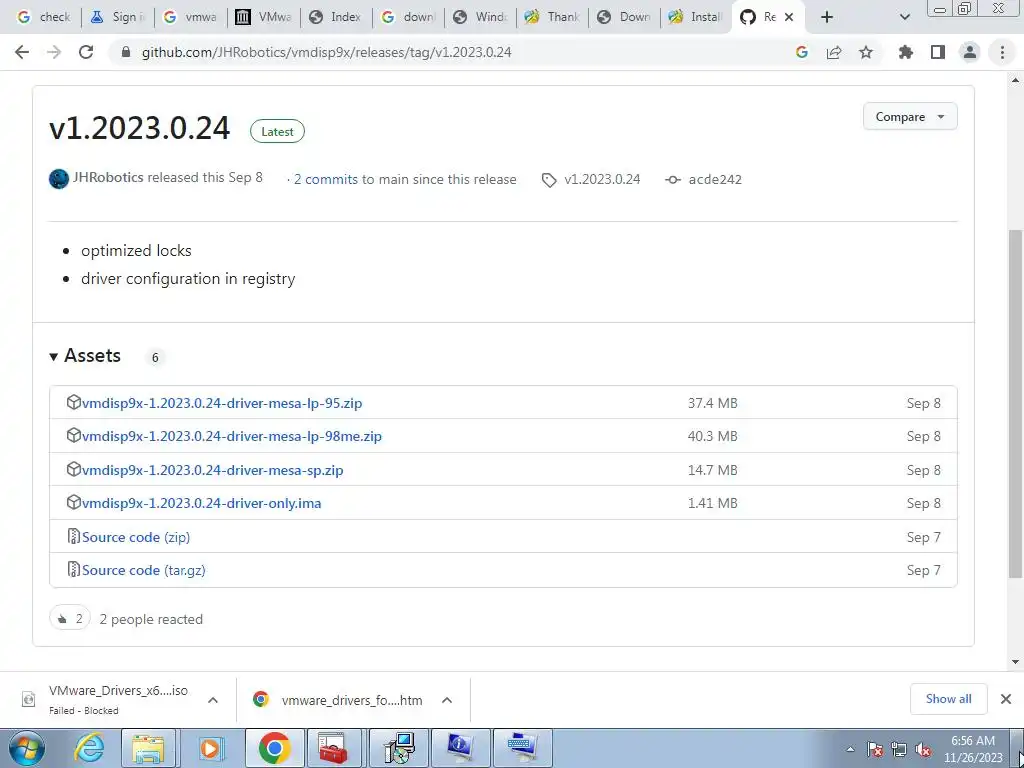Switch to the 'vmwa' Google tab

pos(191,17)
